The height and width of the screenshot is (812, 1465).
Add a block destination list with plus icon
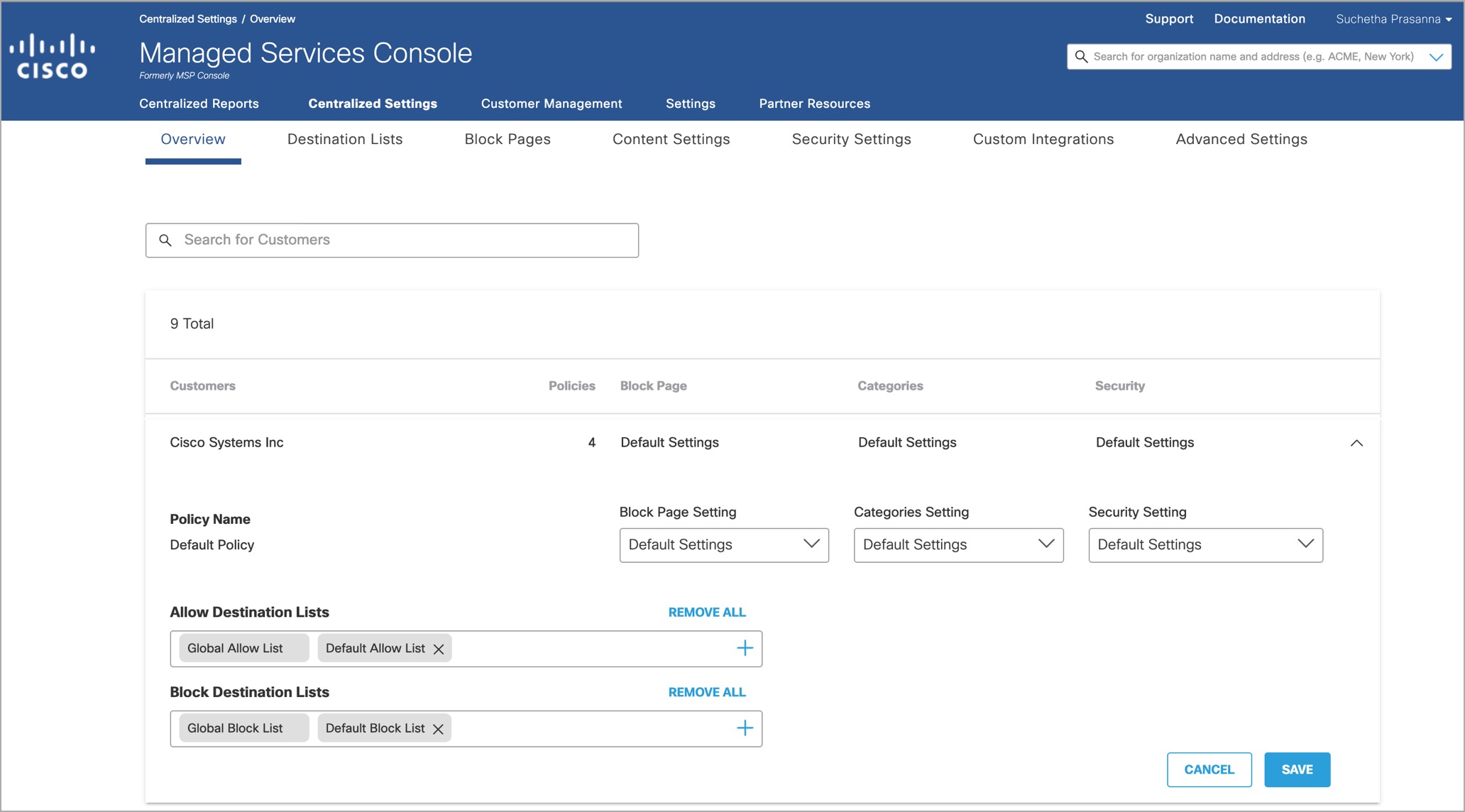pyautogui.click(x=745, y=728)
